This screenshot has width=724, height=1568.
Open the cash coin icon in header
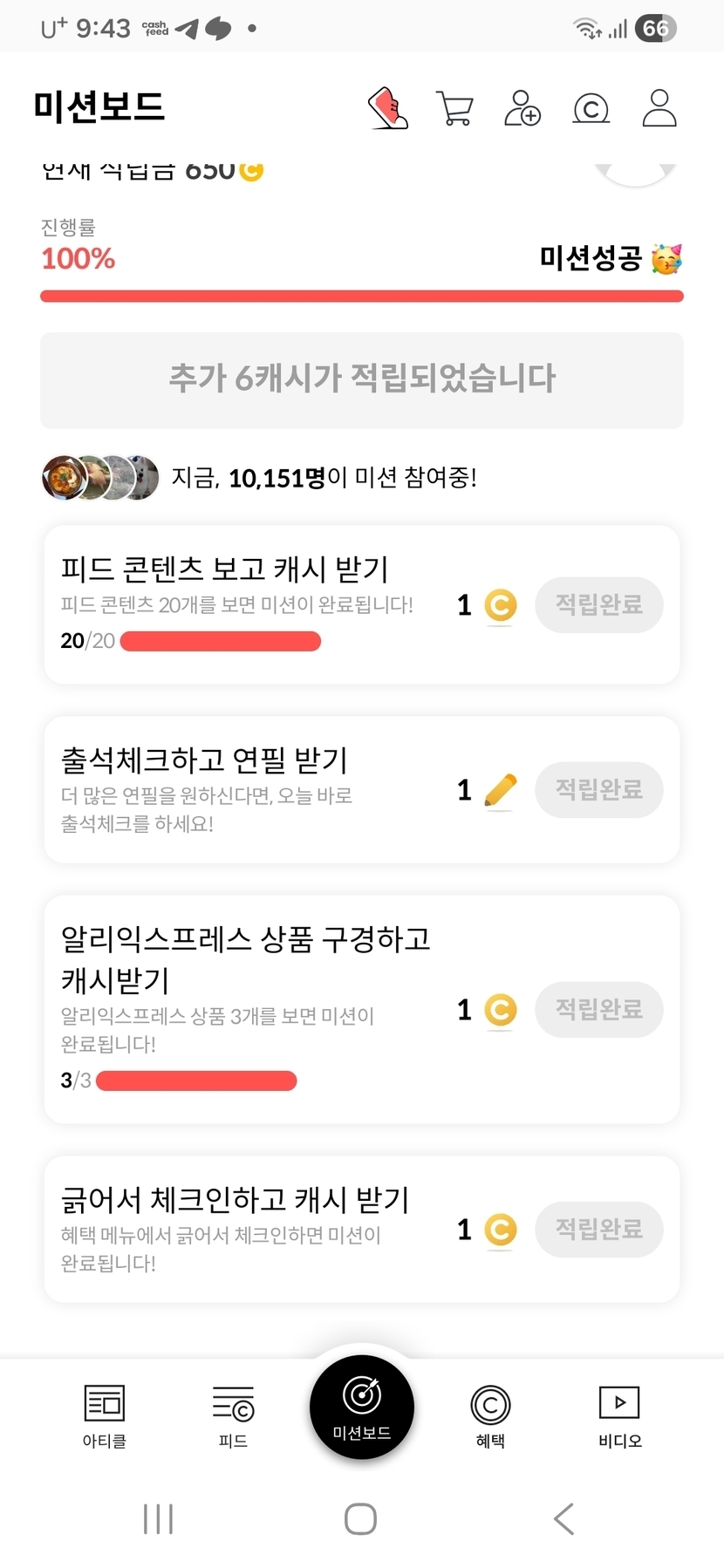click(591, 109)
